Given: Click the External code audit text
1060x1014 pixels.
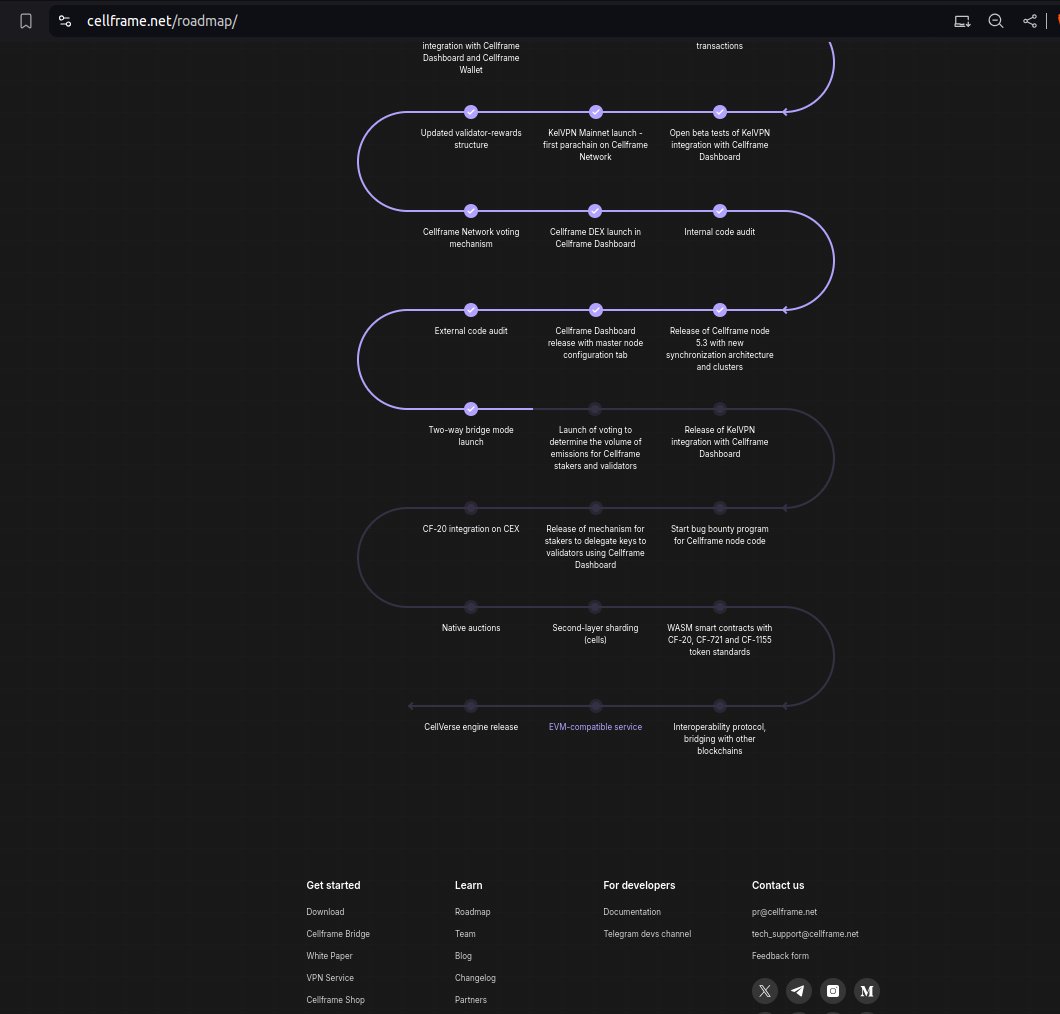Looking at the screenshot, I should click(x=471, y=331).
